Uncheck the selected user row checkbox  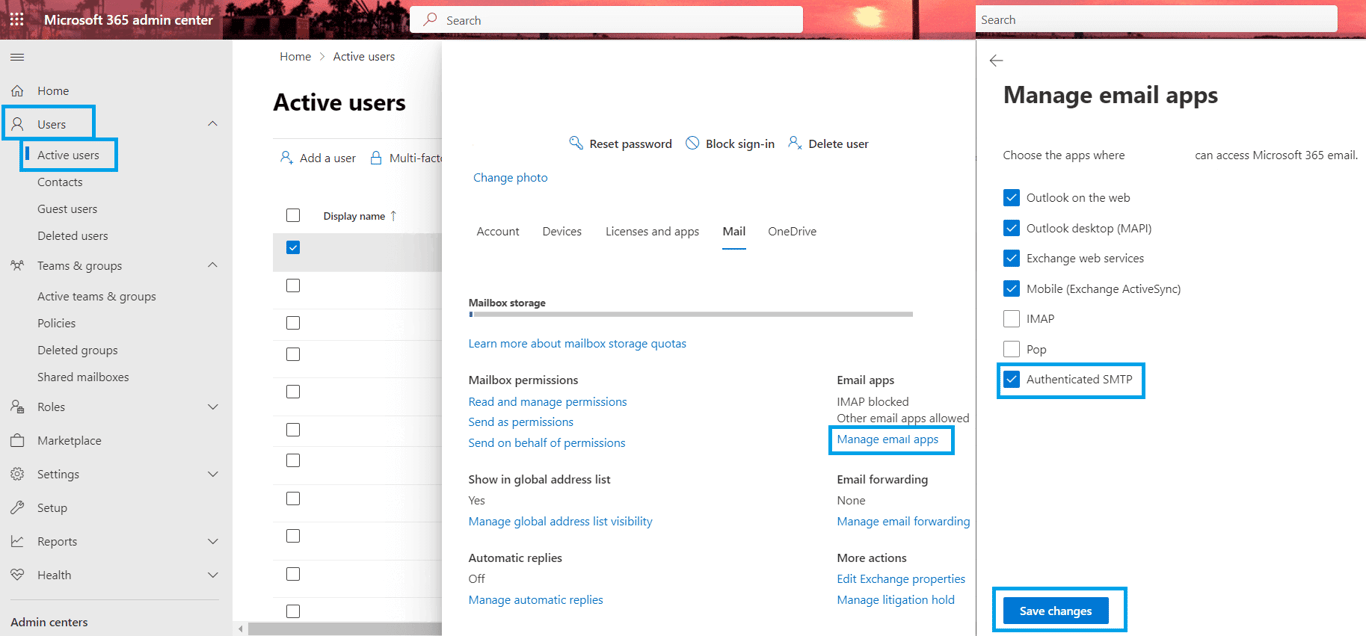pos(293,247)
